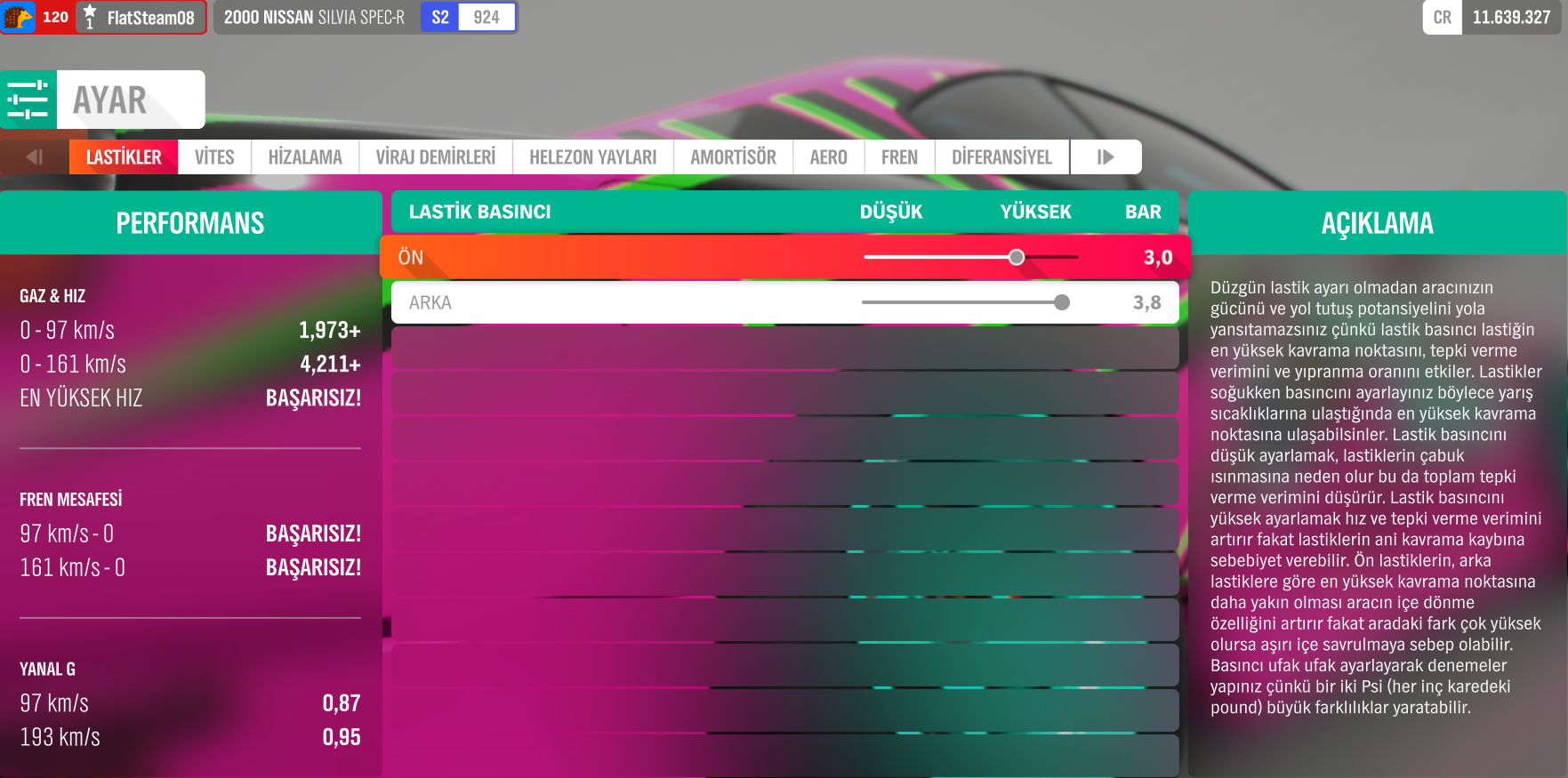Click the tire pressure description paragraph
This screenshot has height=778, width=1568.
(x=1376, y=498)
